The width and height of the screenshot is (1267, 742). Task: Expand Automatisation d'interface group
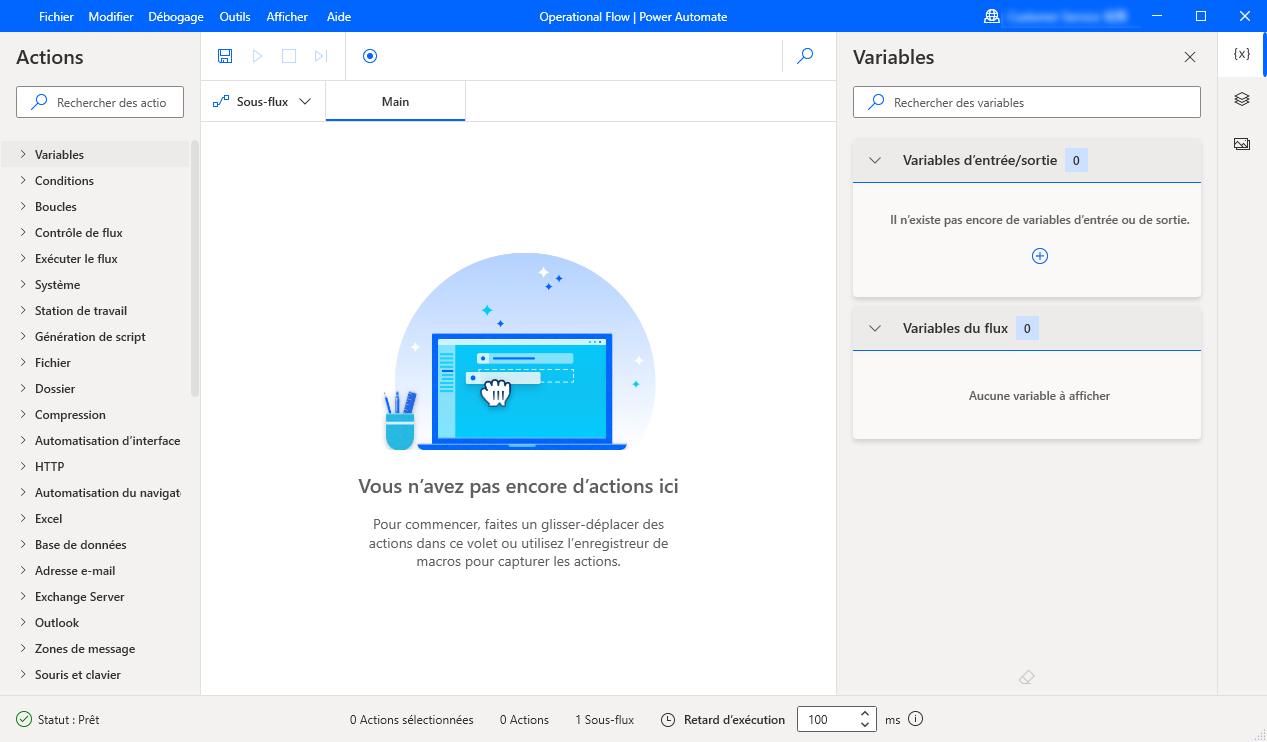23,441
